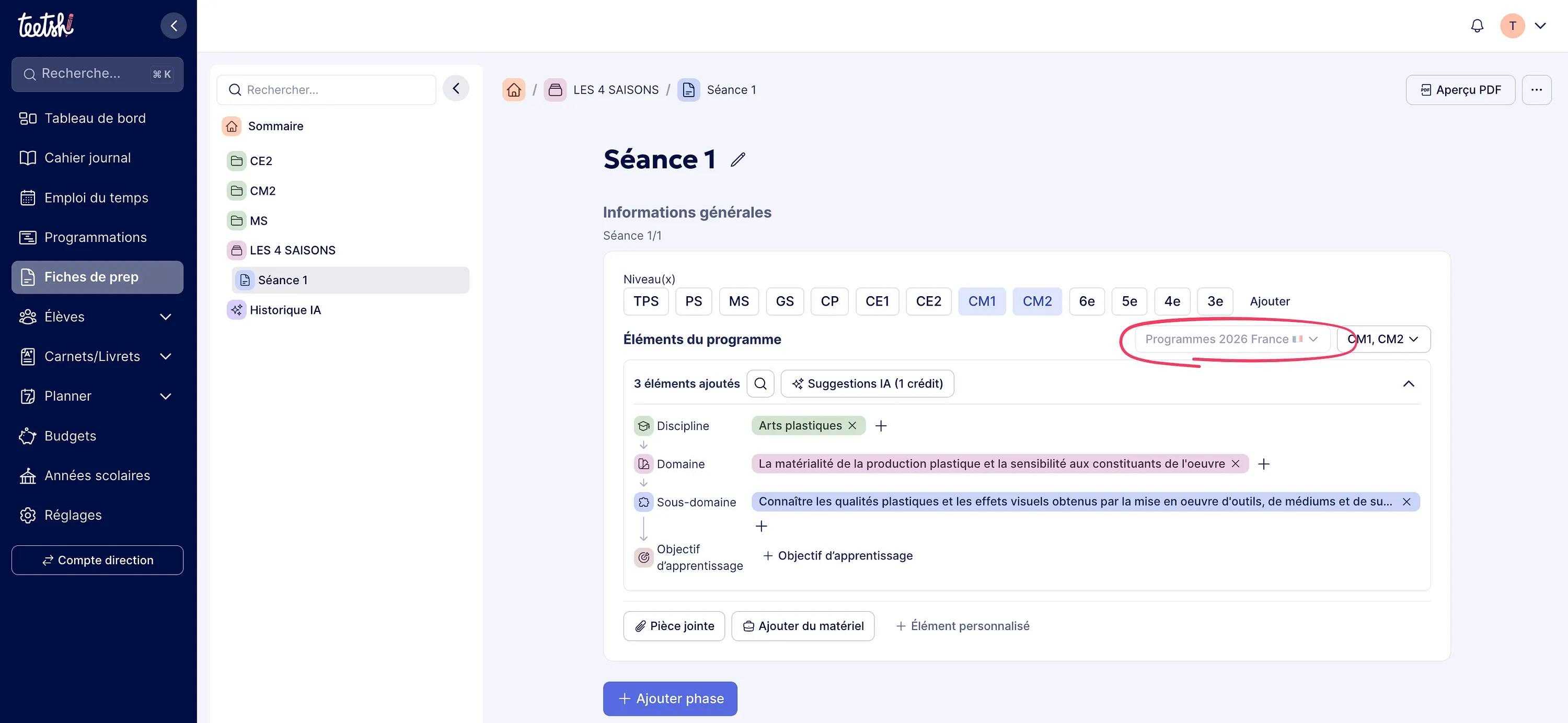
Task: Toggle the CE2 level chip
Action: pyautogui.click(x=928, y=302)
